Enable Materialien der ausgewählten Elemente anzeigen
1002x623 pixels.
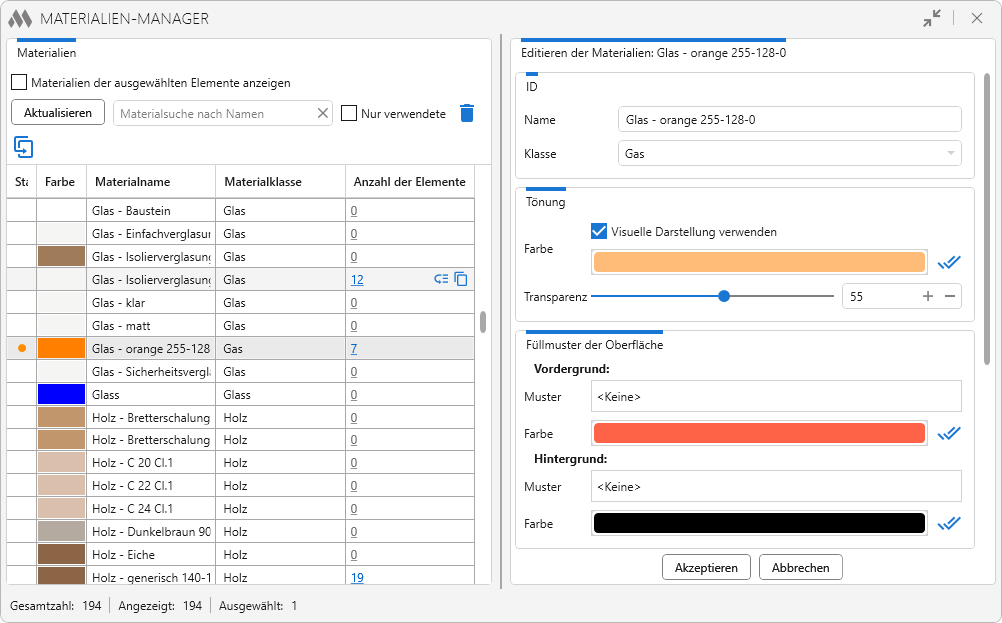coord(19,82)
